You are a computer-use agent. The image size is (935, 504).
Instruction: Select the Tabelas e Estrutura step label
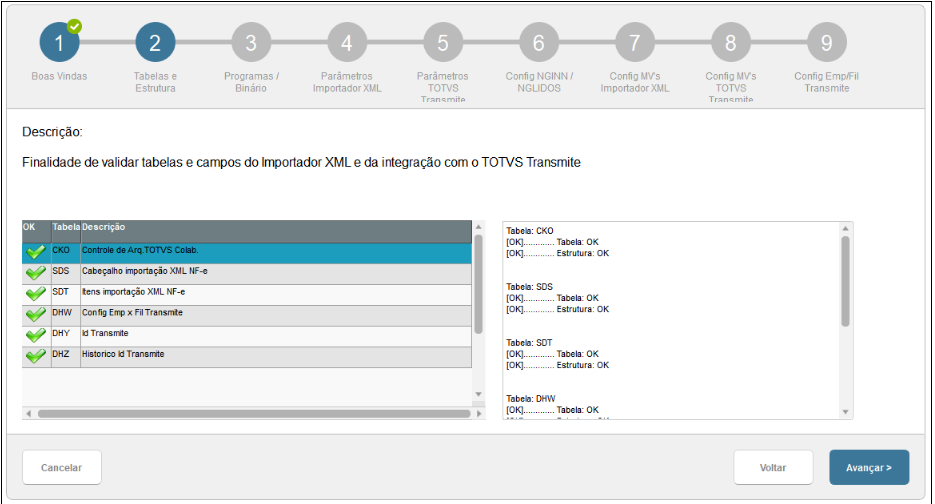(155, 82)
